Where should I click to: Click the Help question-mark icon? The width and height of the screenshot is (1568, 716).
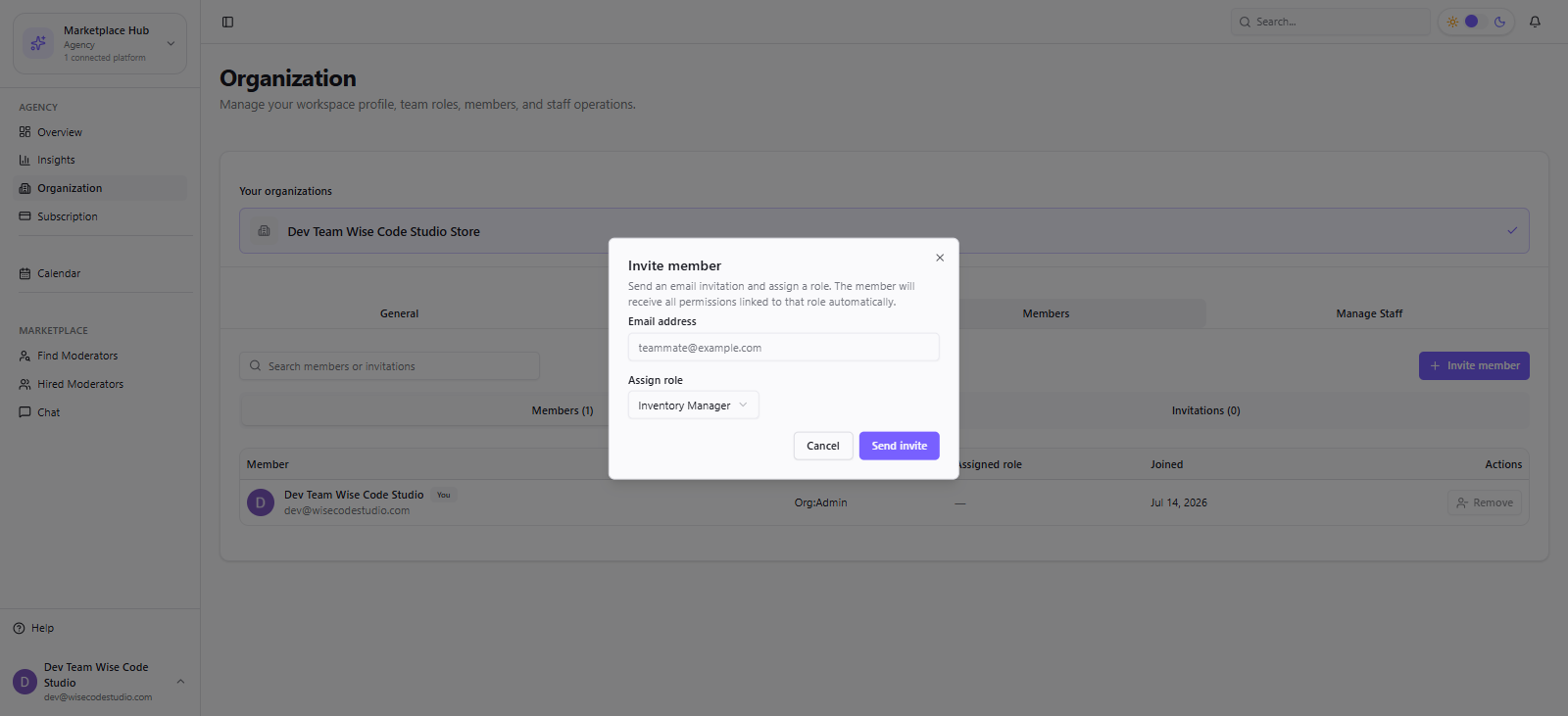tap(19, 628)
